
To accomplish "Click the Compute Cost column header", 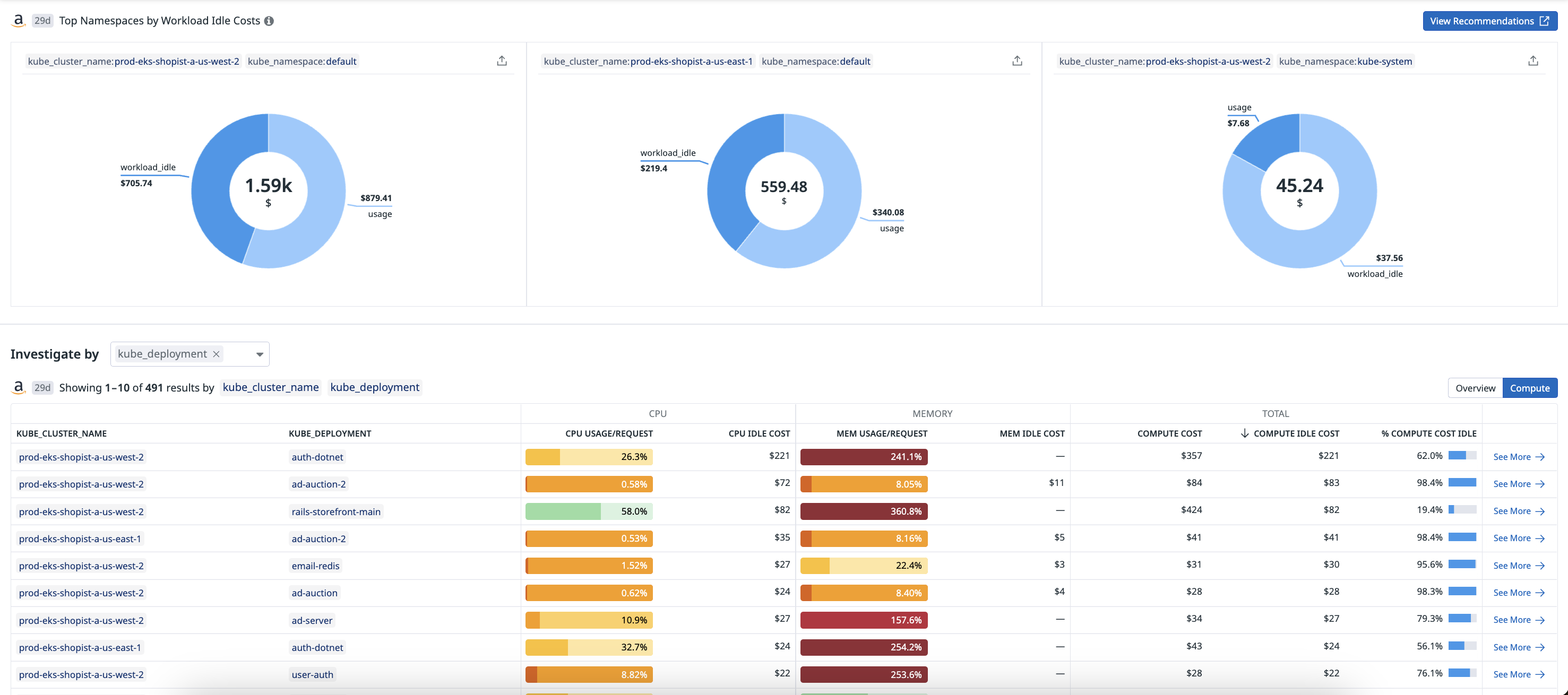I will coord(1169,433).
